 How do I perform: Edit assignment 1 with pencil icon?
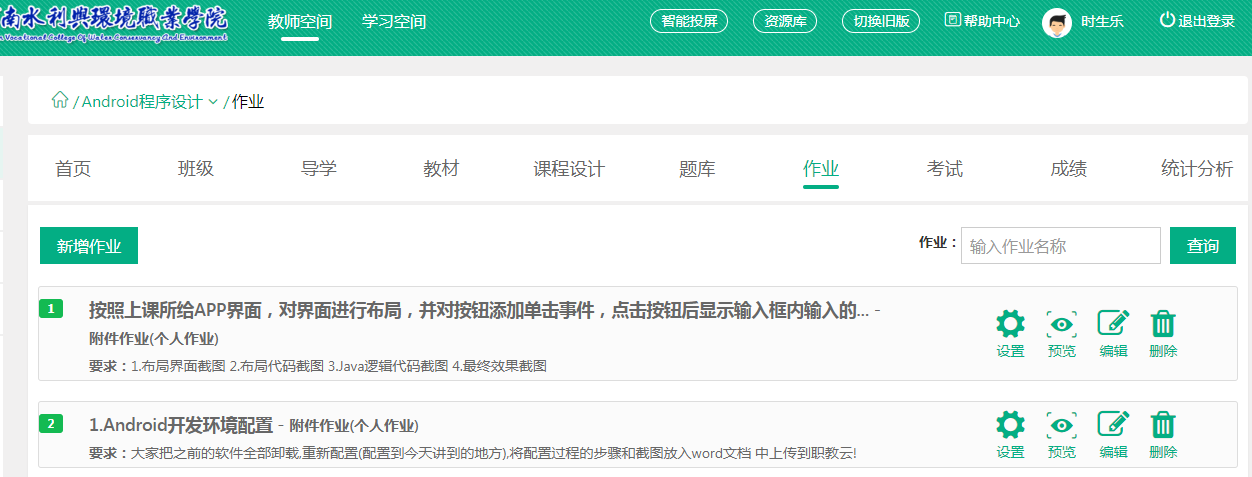point(1113,324)
